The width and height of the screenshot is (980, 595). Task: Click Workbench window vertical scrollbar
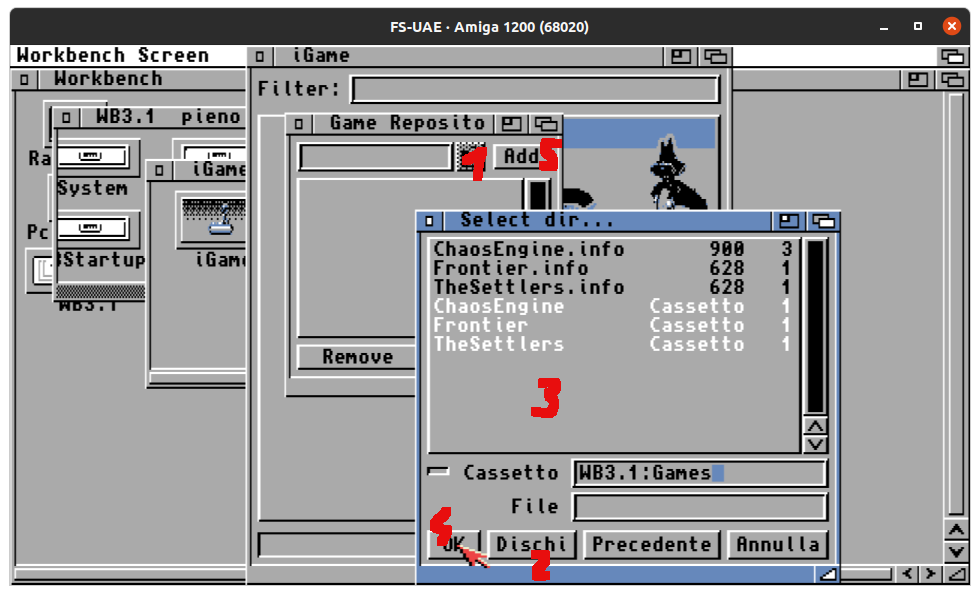956,304
